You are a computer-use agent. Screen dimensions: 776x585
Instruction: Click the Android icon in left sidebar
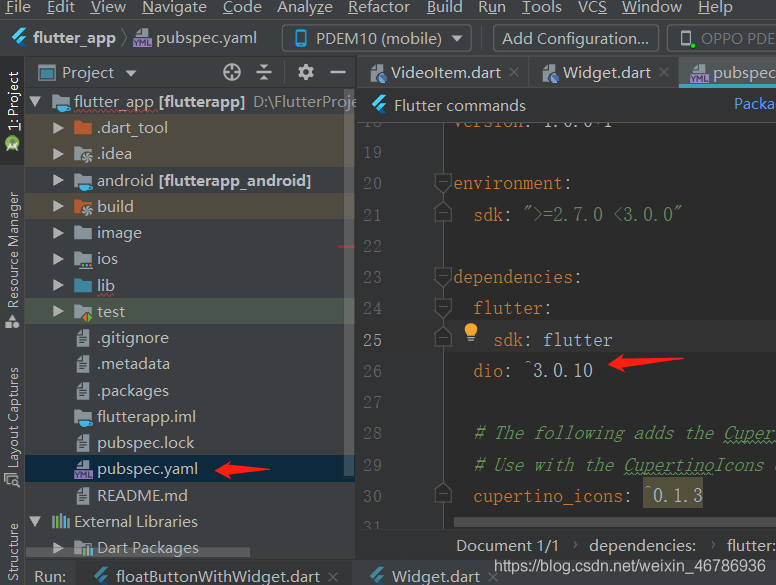pos(12,144)
